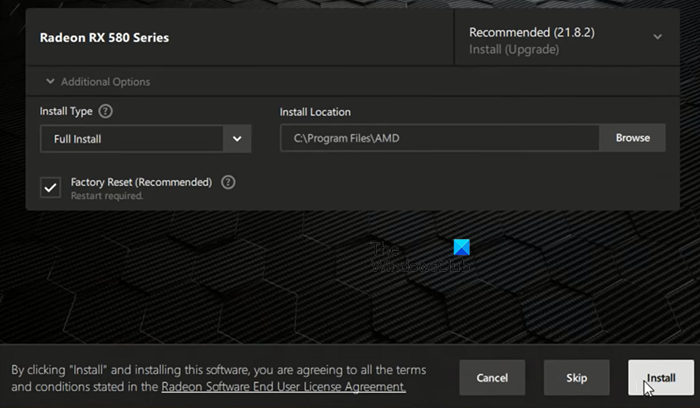The image size is (700, 408).
Task: Uncheck the Factory Reset (Recommended) checkbox
Action: point(50,187)
